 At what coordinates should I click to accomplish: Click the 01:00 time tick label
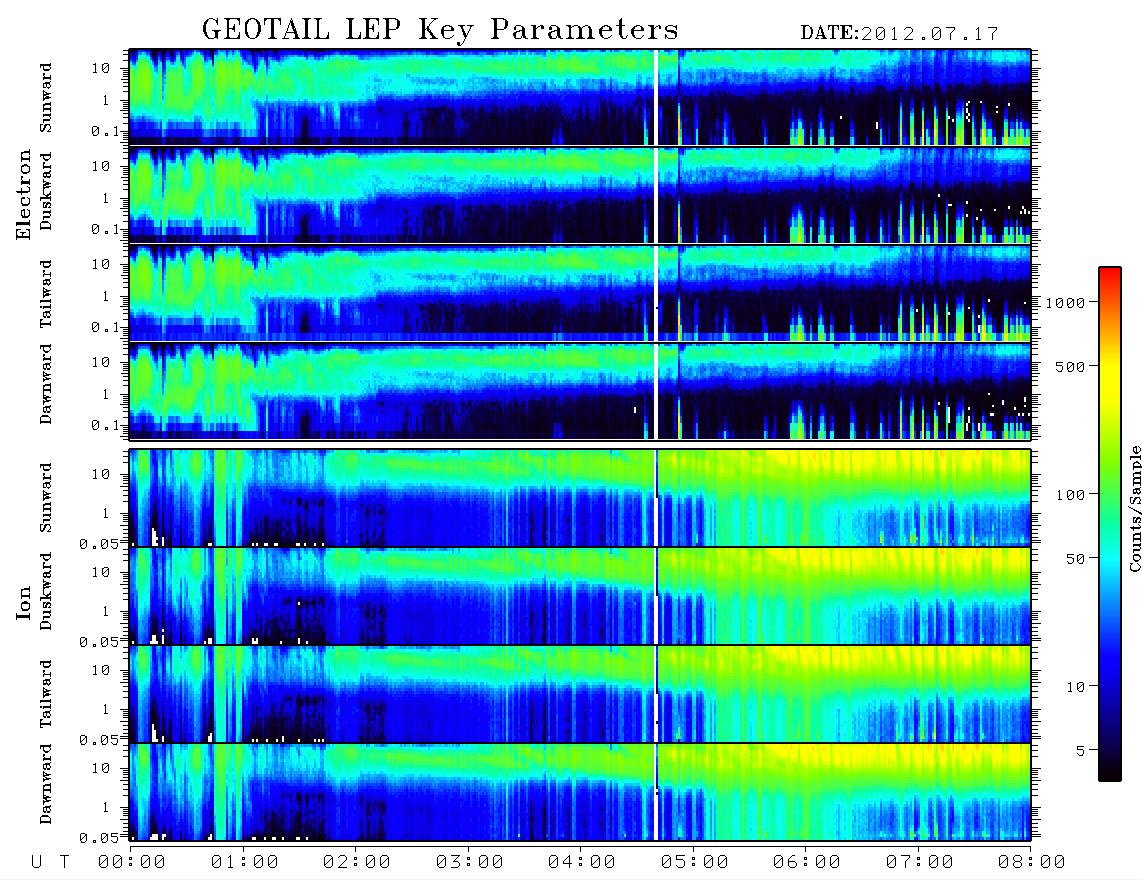click(244, 863)
